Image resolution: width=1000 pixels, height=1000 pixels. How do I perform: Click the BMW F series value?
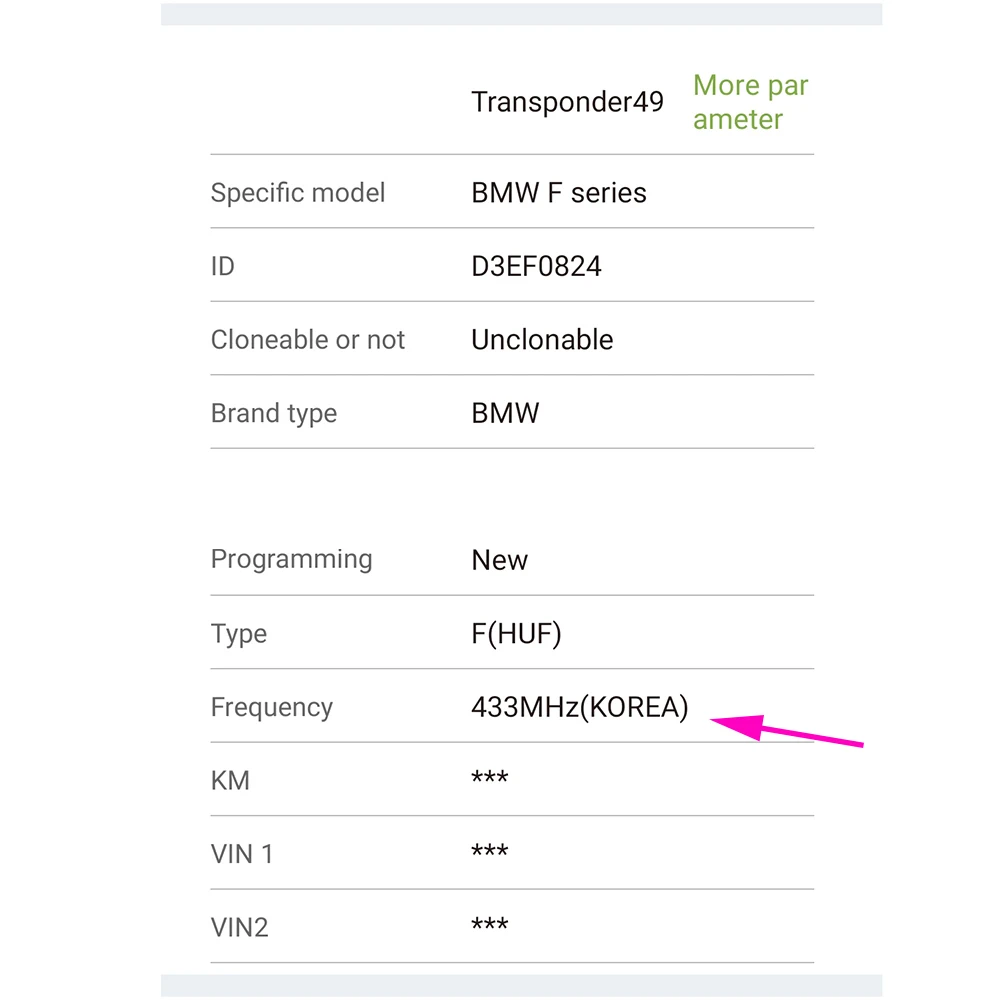[559, 193]
